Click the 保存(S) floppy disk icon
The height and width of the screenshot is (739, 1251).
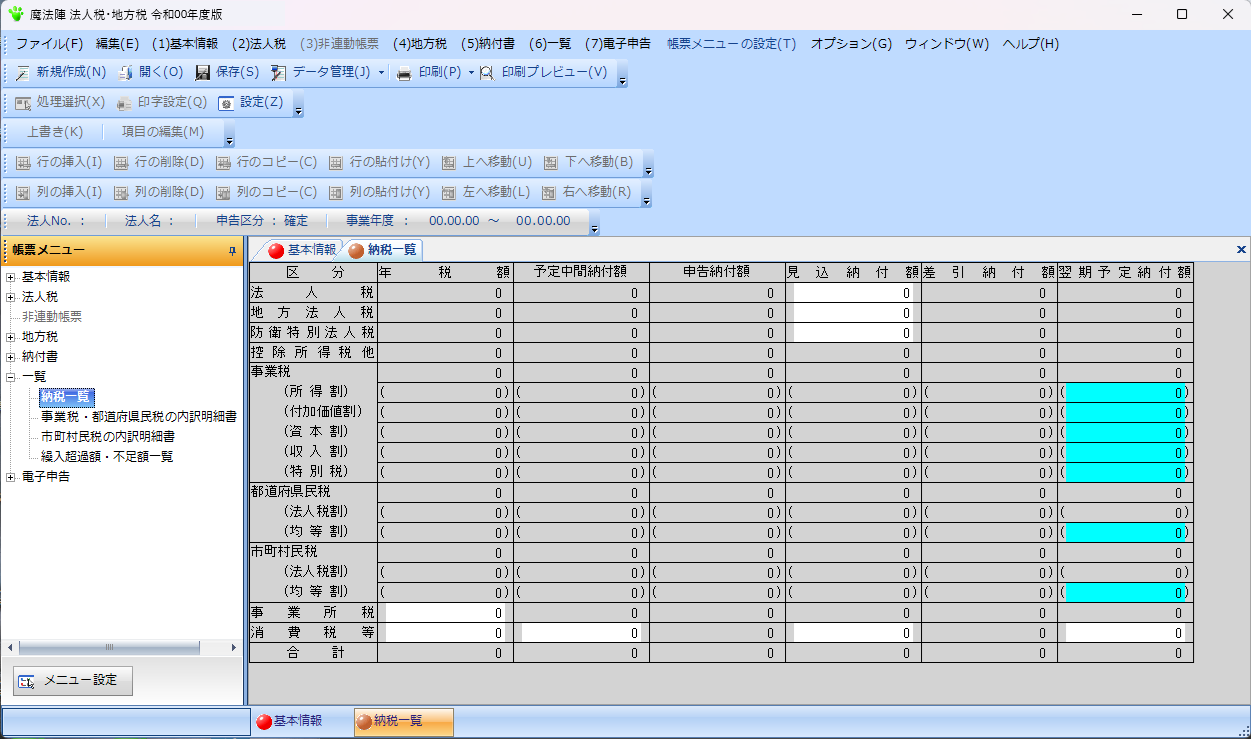pos(203,73)
